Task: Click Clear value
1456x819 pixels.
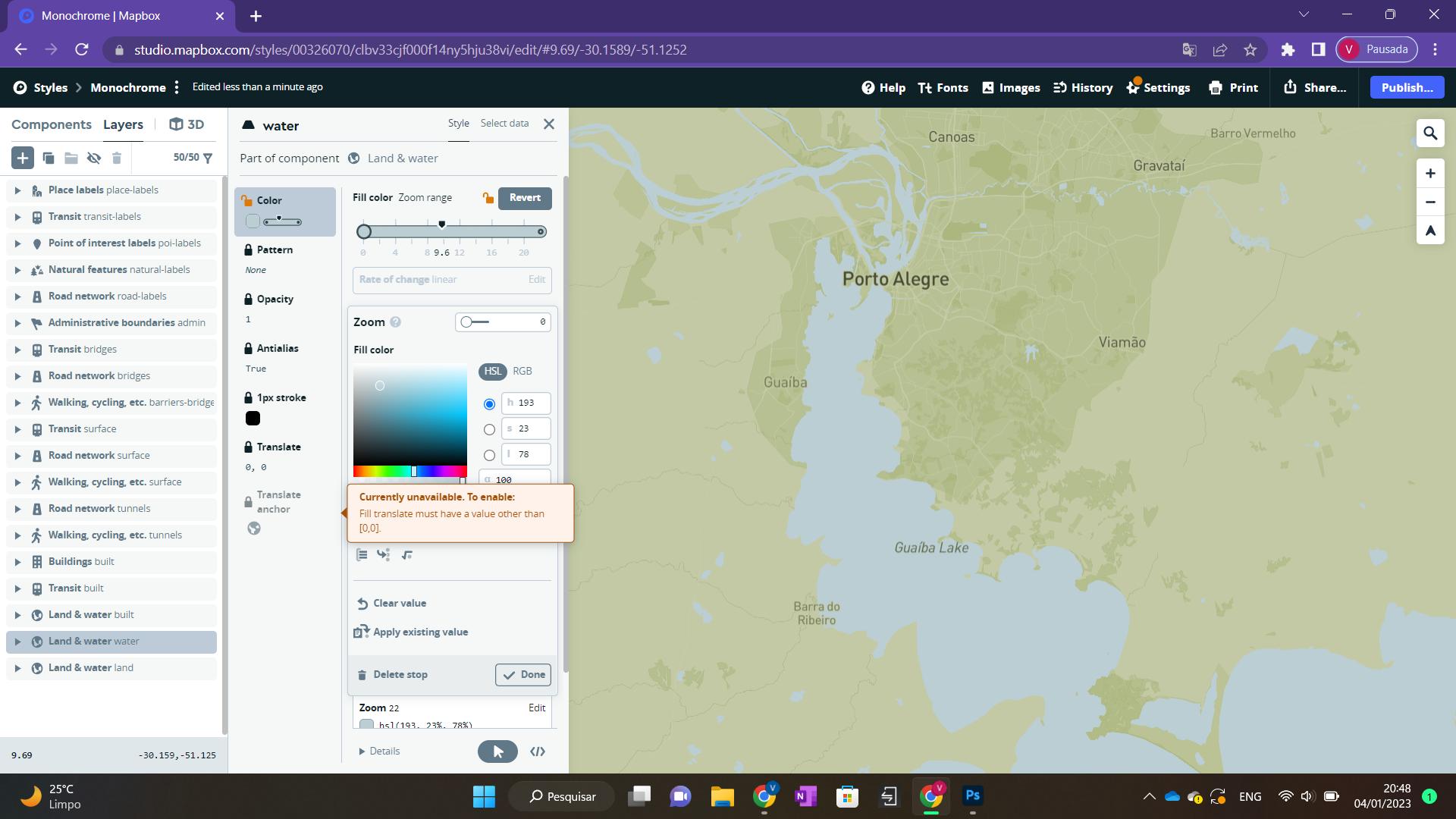Action: [392, 604]
